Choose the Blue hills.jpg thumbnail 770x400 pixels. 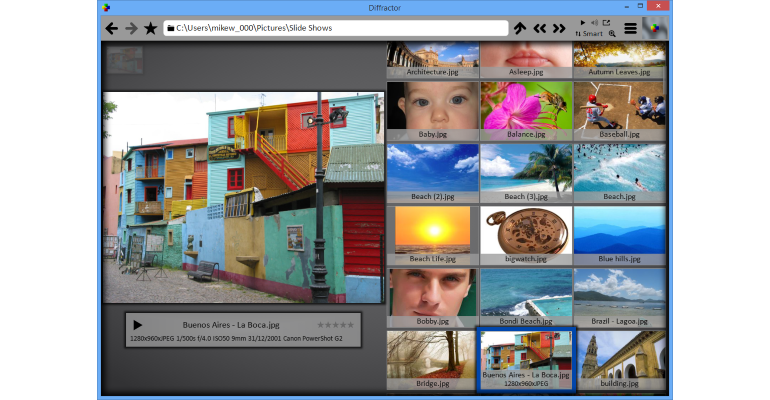click(619, 235)
